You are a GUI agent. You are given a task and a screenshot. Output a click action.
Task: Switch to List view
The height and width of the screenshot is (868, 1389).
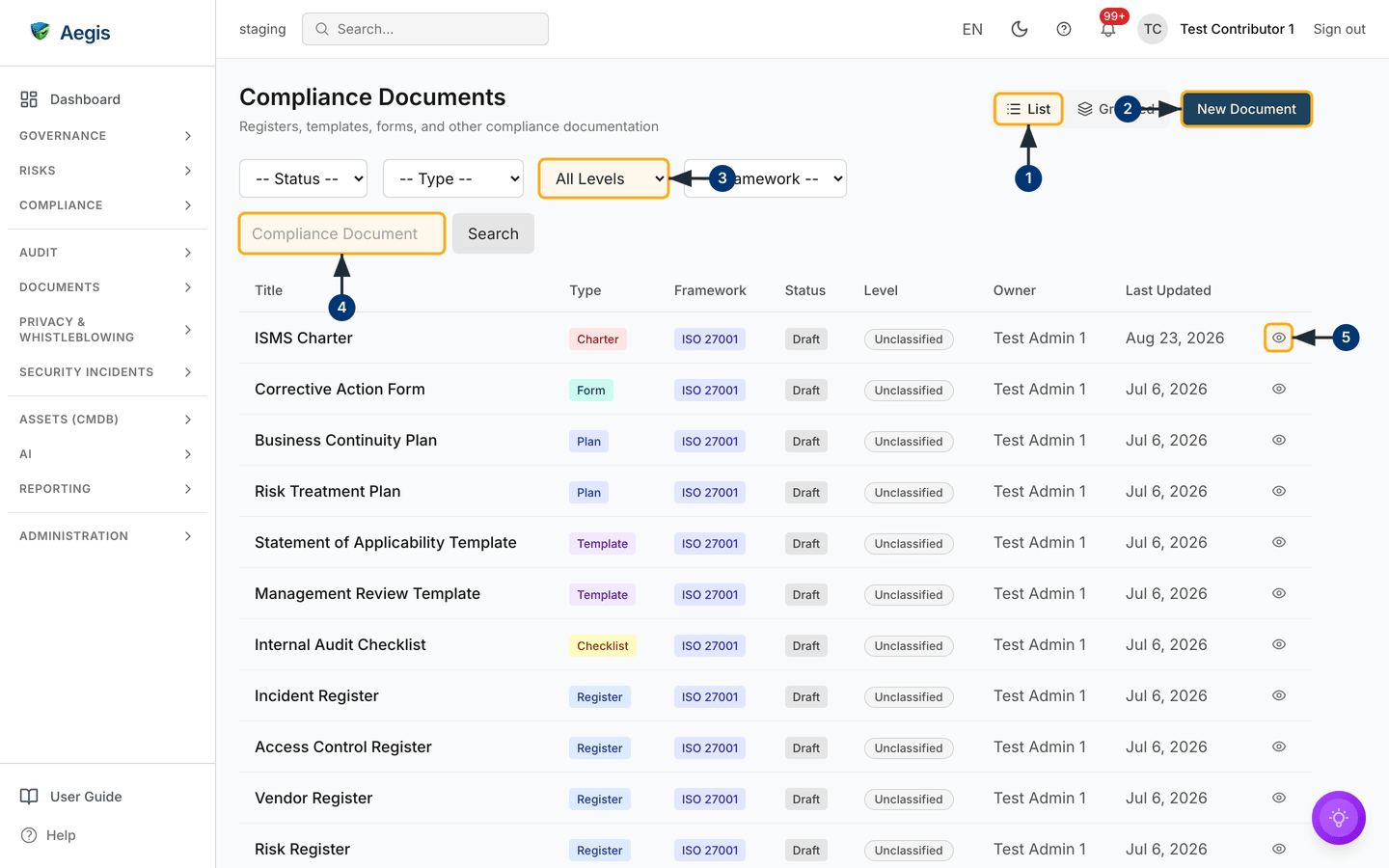1028,109
